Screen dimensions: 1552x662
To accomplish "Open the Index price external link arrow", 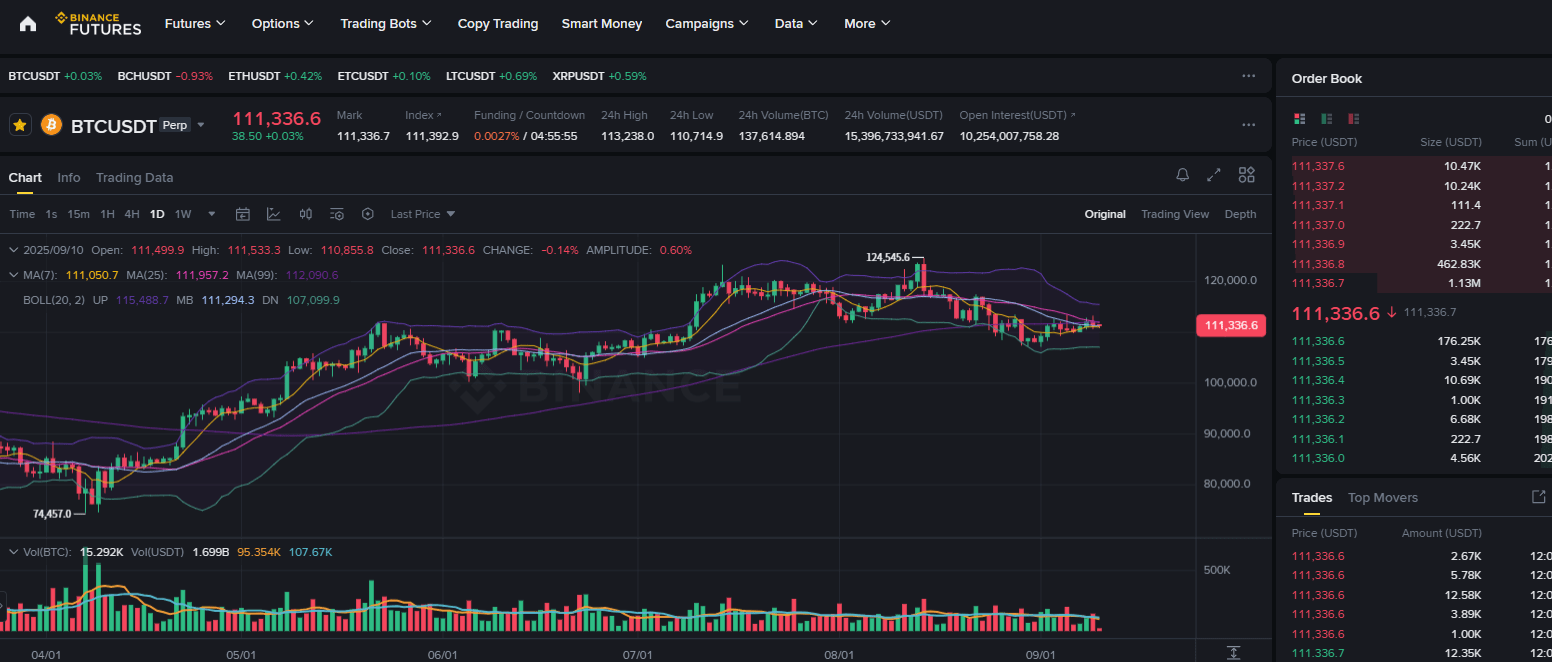I will 438,115.
